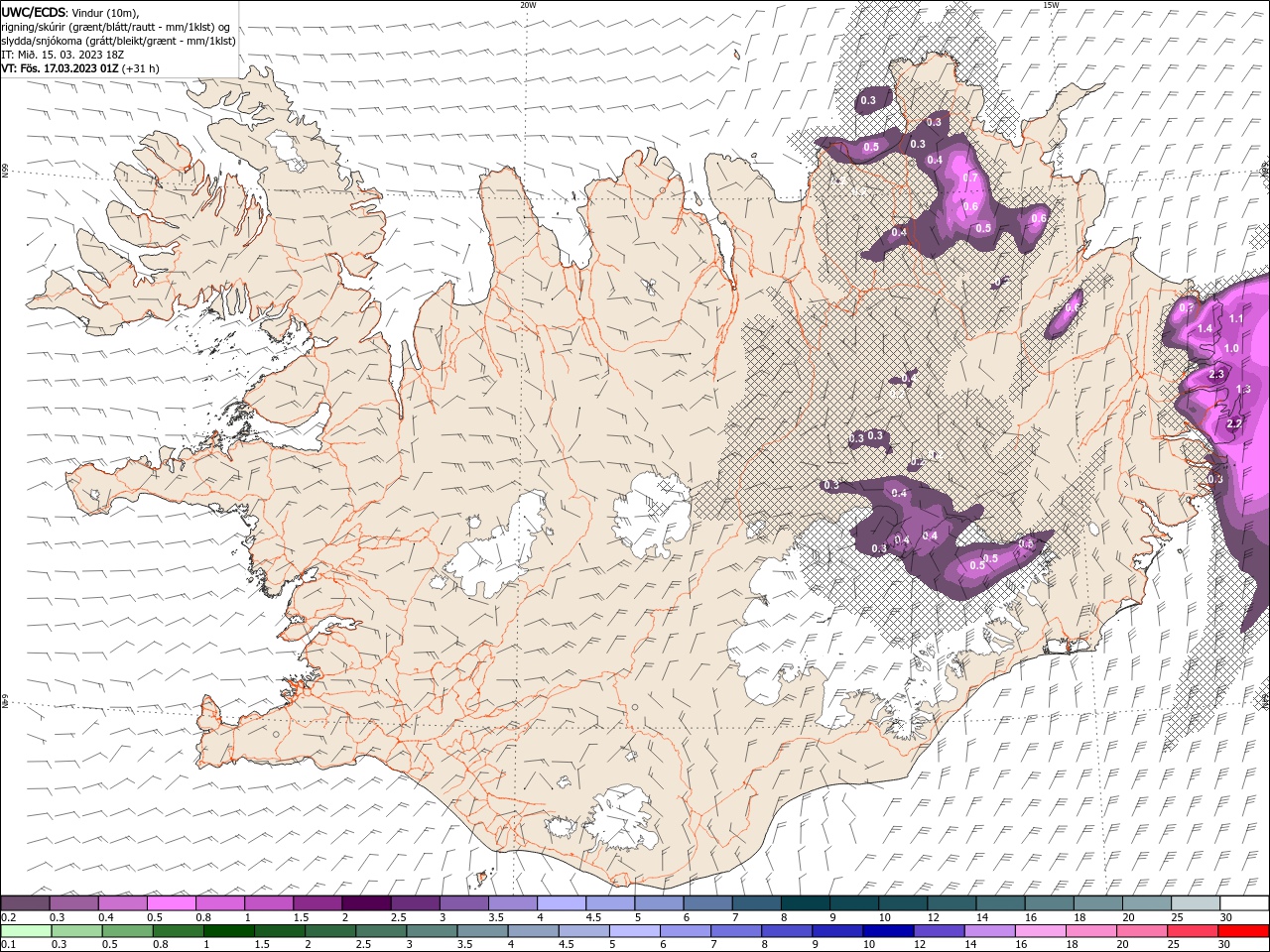Click the light gray 25–30 upper legend swatch
Viewport: 1270px width, 952px height.
1196,903
